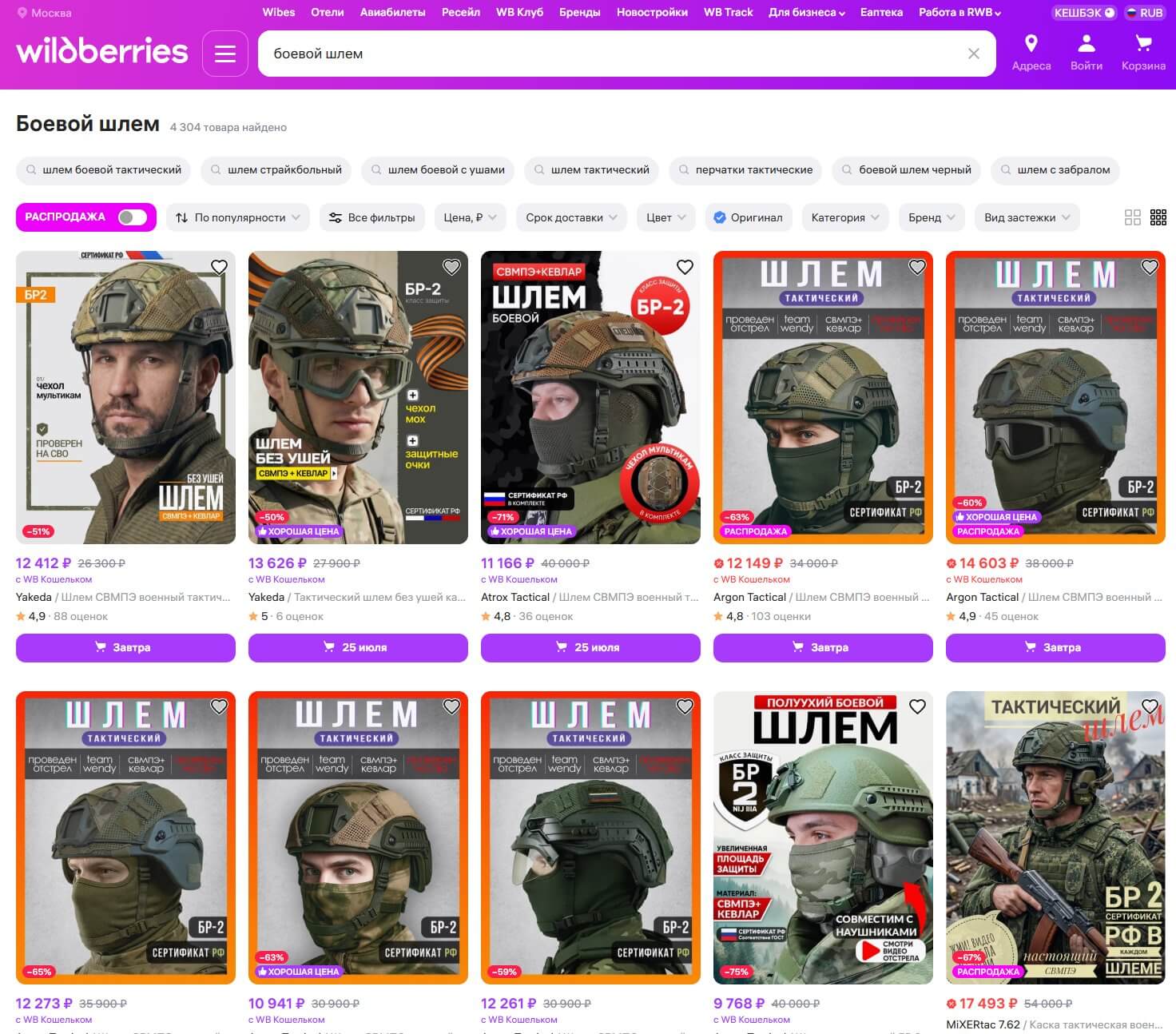The image size is (1176, 1034).
Task: Click the Москва location pin
Action: 22,13
